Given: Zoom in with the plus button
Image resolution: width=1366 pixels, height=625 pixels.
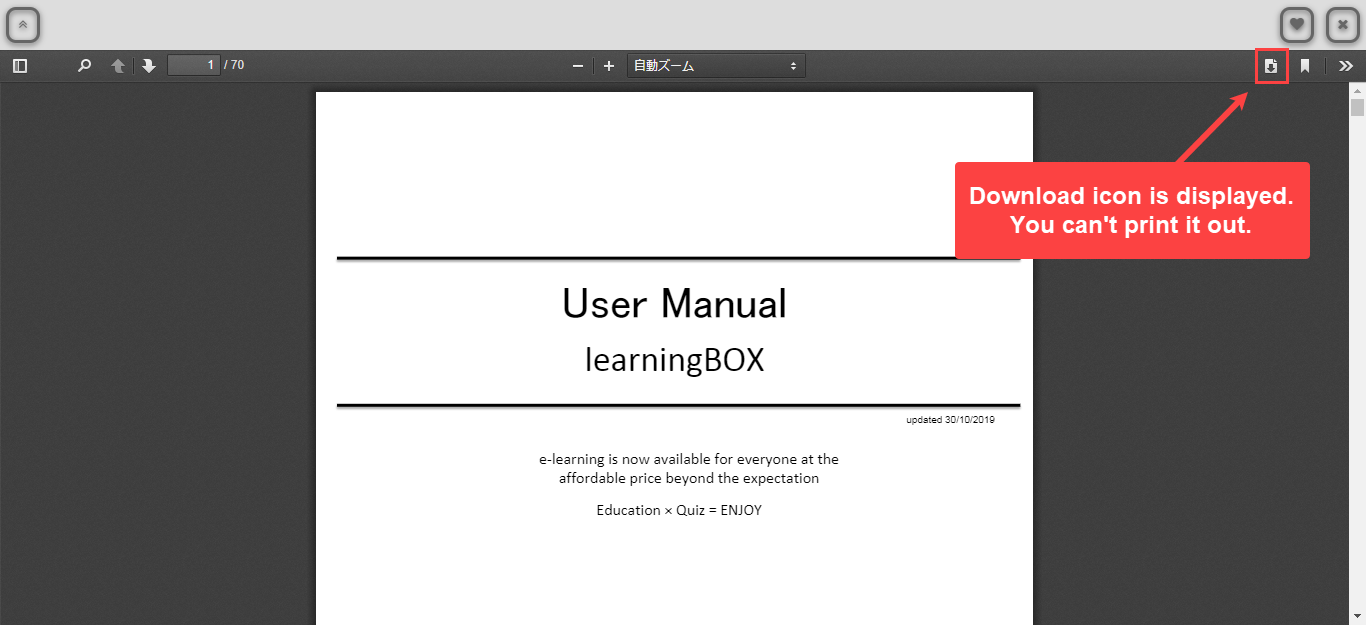Looking at the screenshot, I should click(x=609, y=66).
